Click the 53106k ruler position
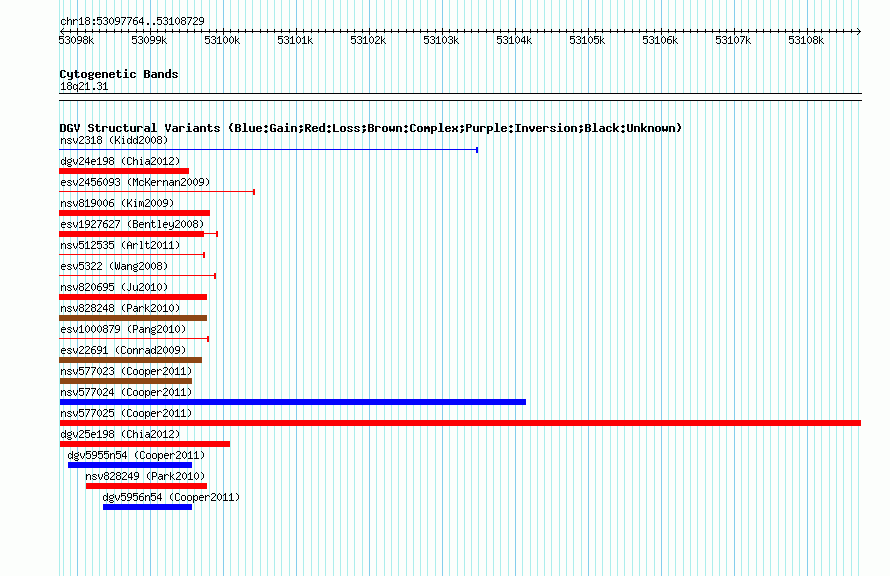 pyautogui.click(x=660, y=40)
